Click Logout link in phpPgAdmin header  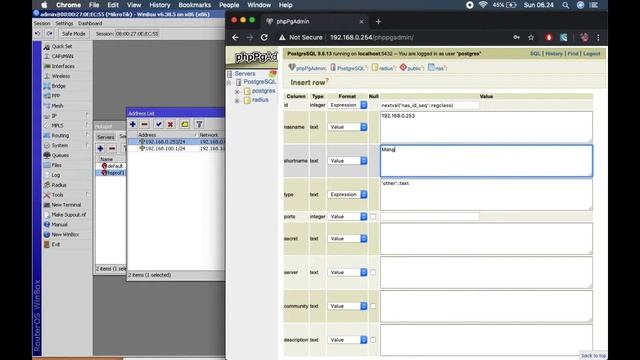(x=591, y=53)
